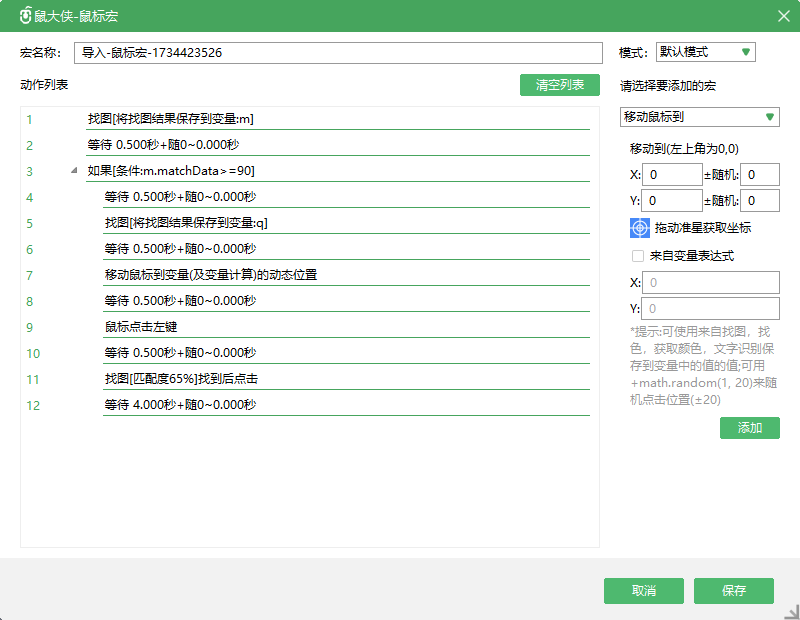
Task: Grab the resize grip at window corner
Action: pyautogui.click(x=791, y=611)
